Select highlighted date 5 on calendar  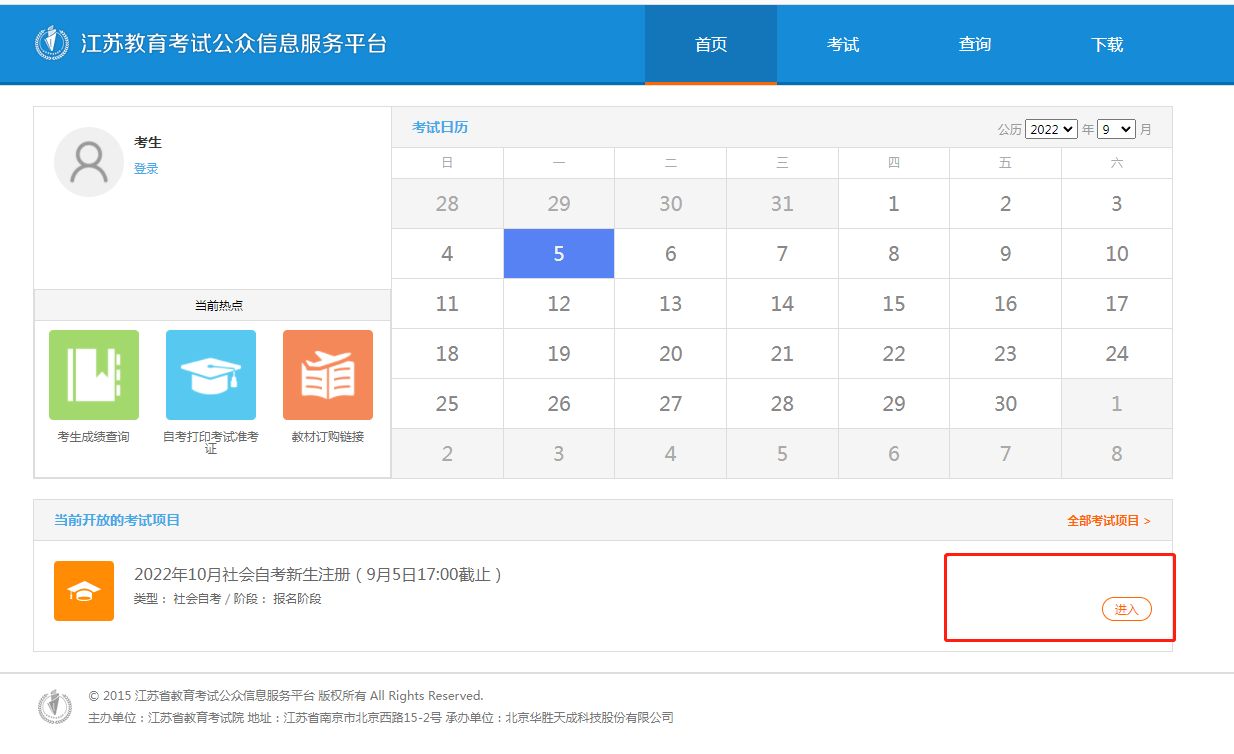(x=559, y=254)
